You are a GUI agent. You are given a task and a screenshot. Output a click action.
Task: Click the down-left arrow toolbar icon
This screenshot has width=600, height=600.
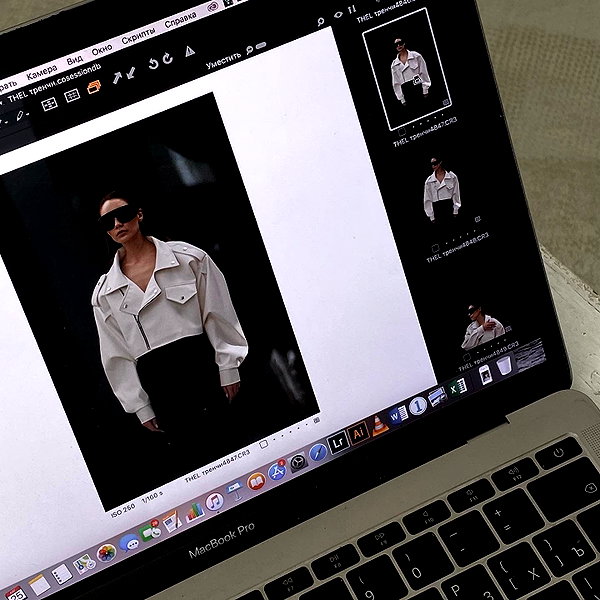pyautogui.click(x=131, y=73)
